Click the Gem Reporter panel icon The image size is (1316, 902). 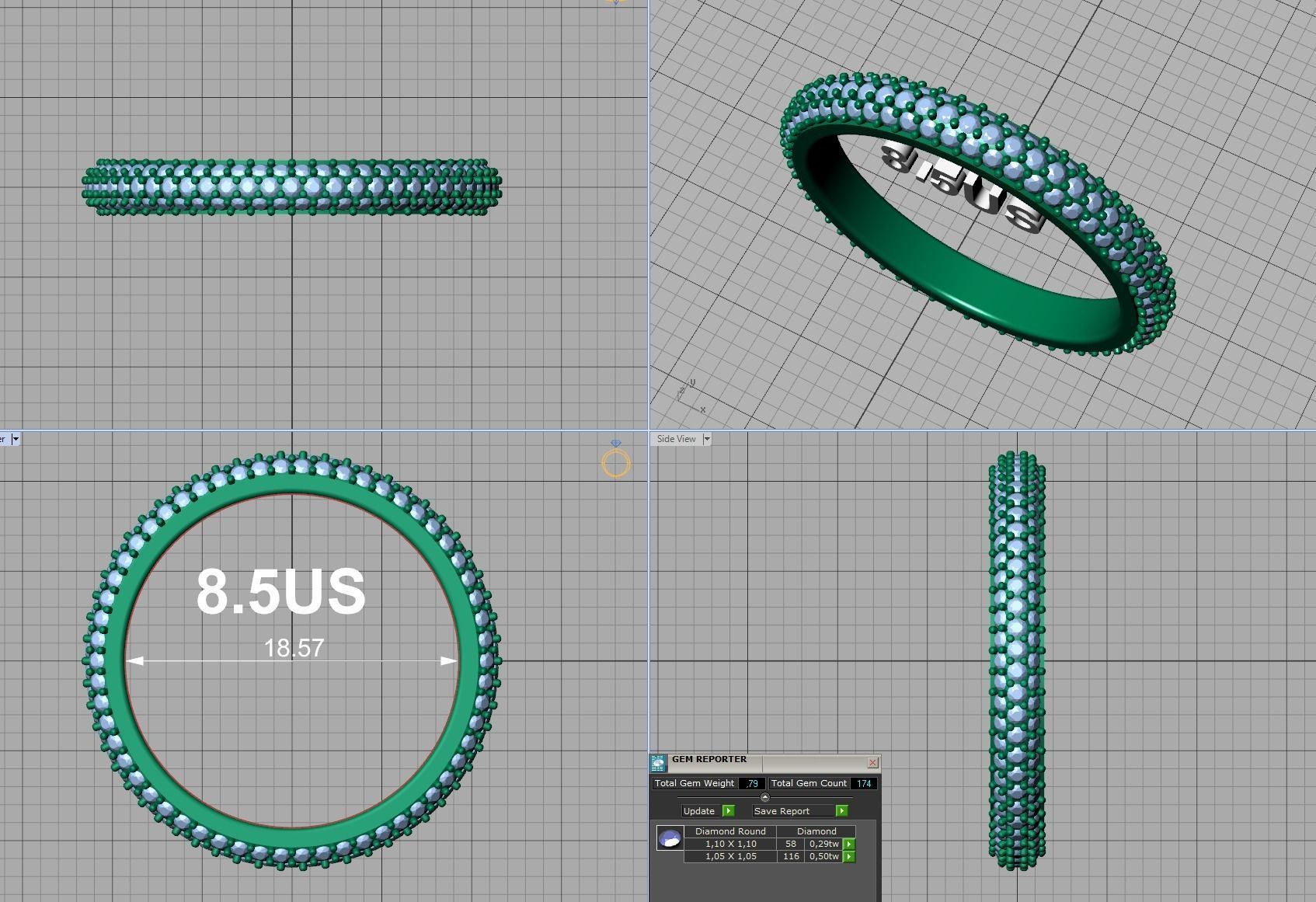pyautogui.click(x=658, y=763)
